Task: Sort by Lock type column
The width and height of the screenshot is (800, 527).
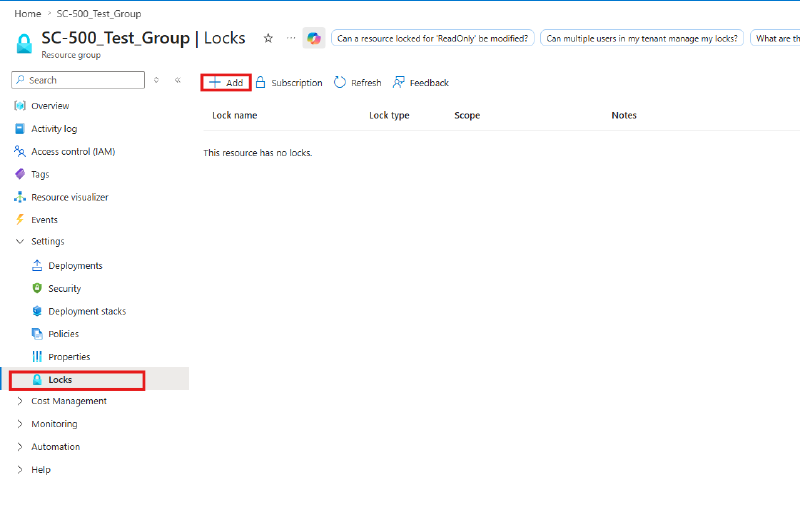Action: coord(389,115)
